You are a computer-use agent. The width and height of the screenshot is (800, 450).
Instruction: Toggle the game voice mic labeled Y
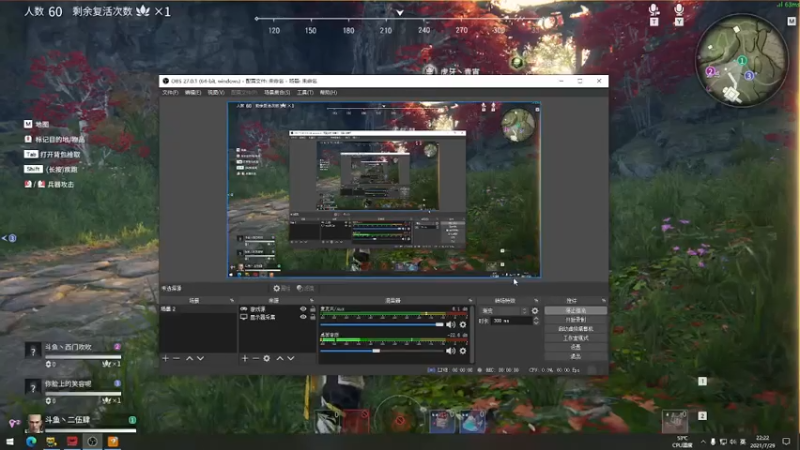click(x=679, y=14)
